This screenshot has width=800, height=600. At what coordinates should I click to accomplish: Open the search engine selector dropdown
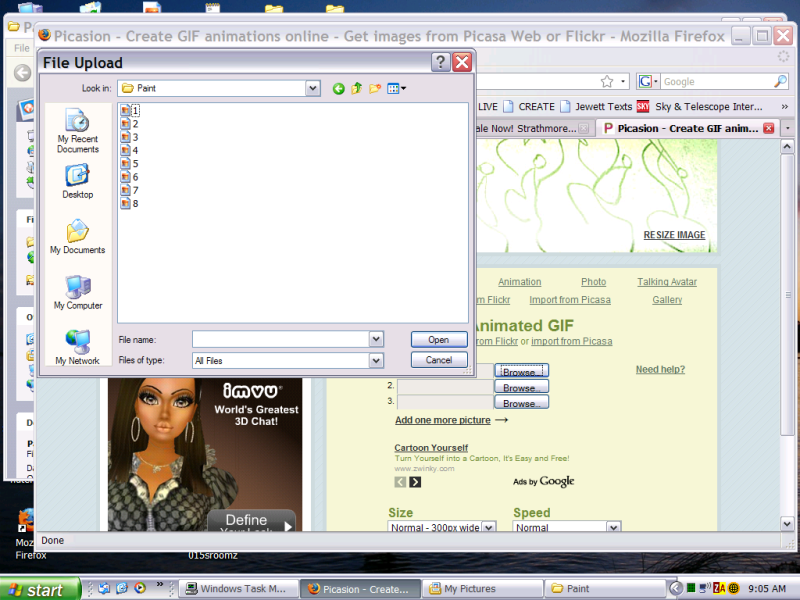[x=648, y=82]
